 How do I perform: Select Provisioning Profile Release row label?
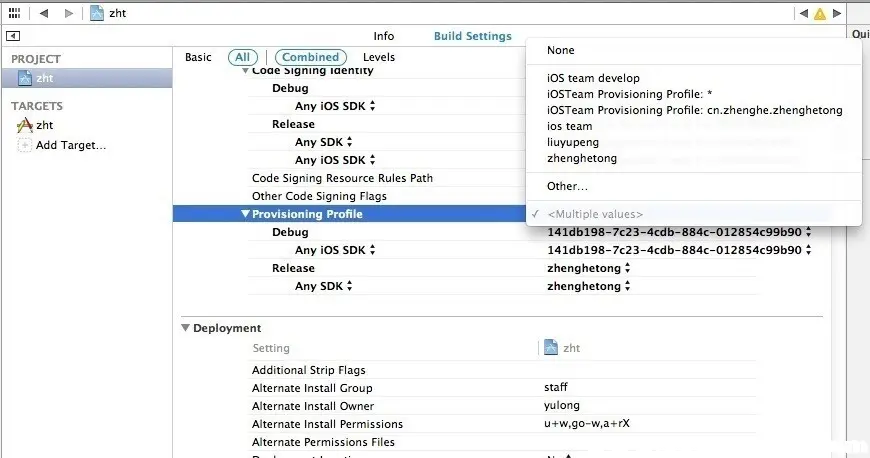293,268
